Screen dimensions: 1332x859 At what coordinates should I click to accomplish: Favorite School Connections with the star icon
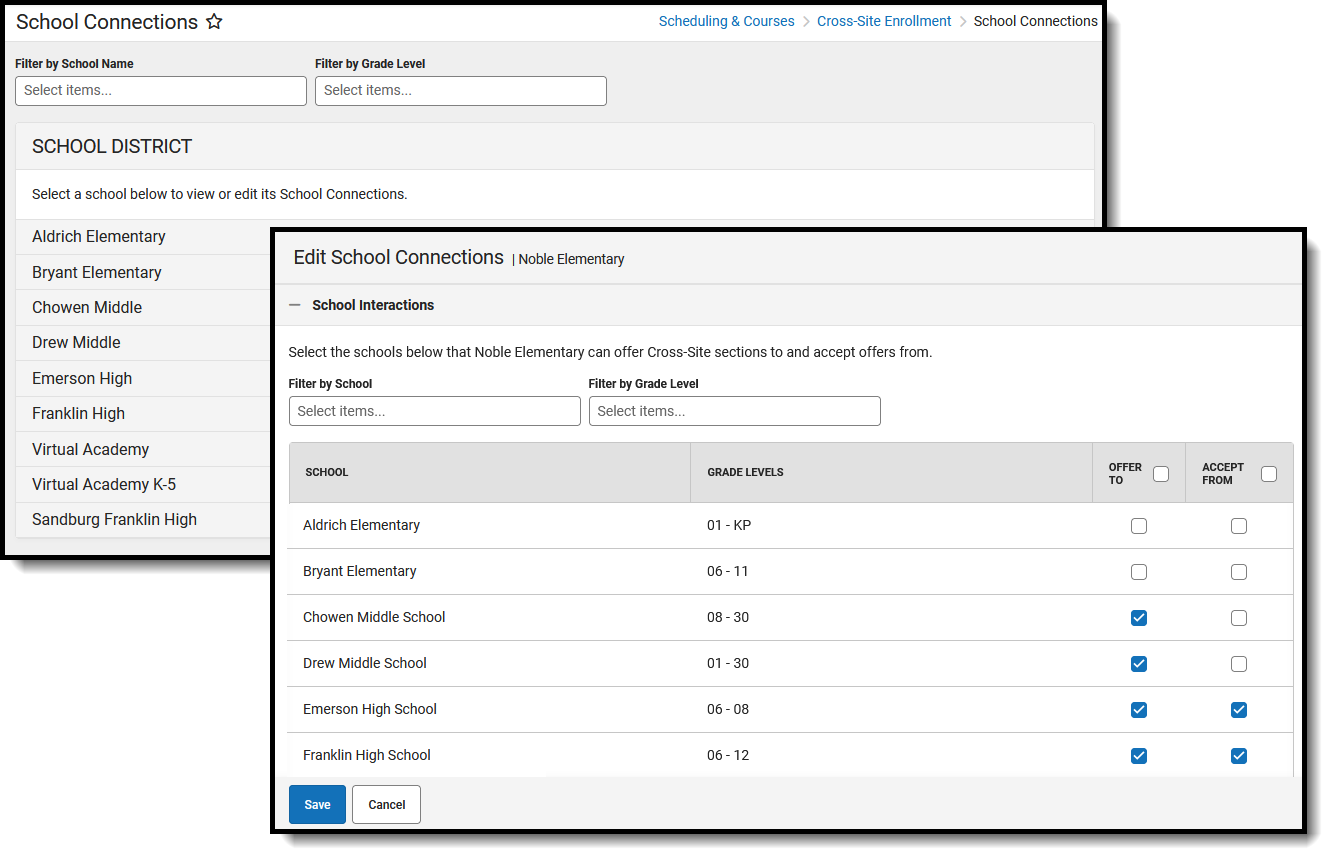pos(214,21)
